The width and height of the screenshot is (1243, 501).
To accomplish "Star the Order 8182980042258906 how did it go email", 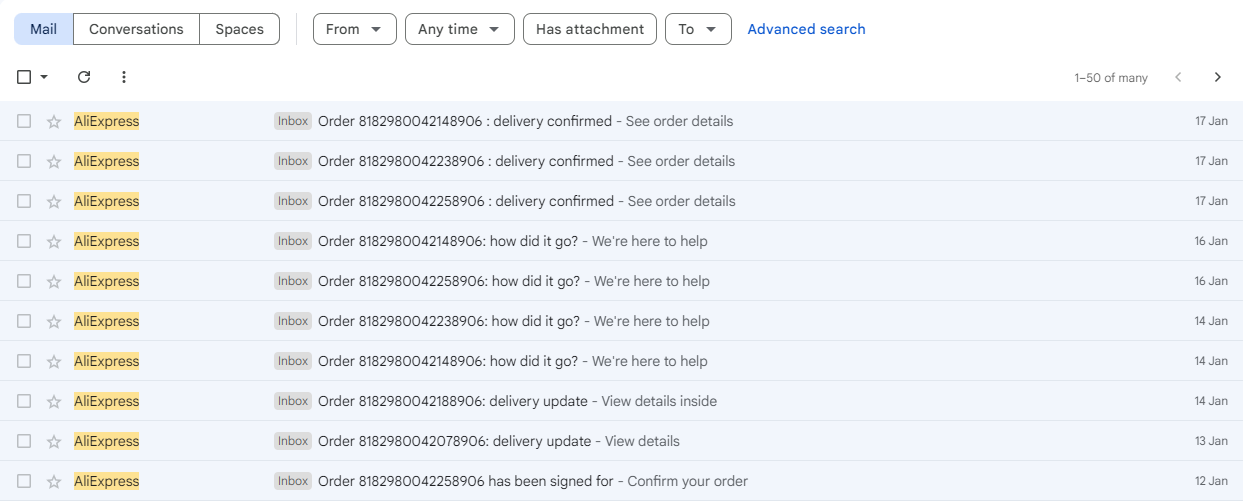I will coord(54,281).
